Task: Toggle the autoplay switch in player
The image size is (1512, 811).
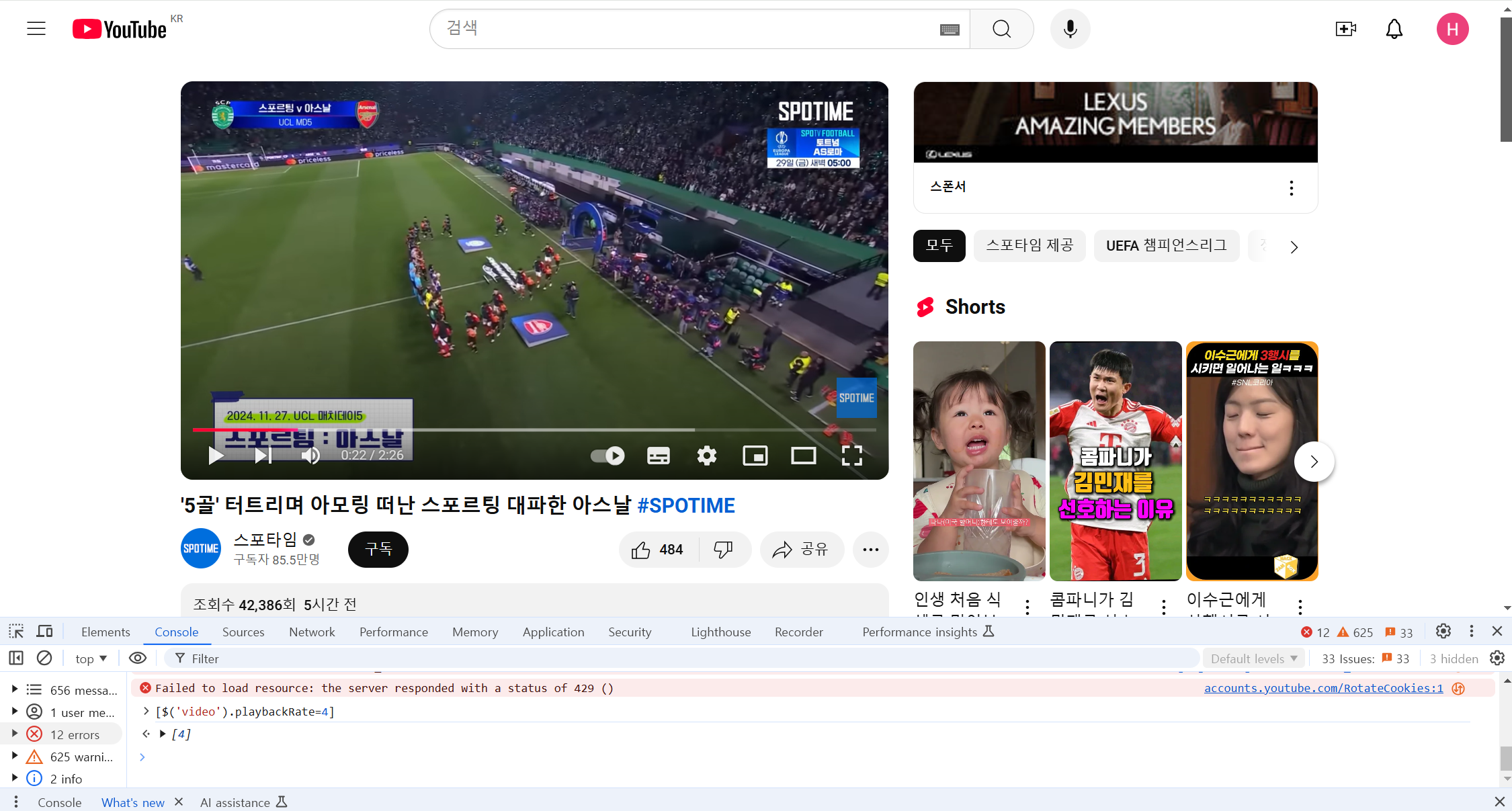Action: (607, 456)
